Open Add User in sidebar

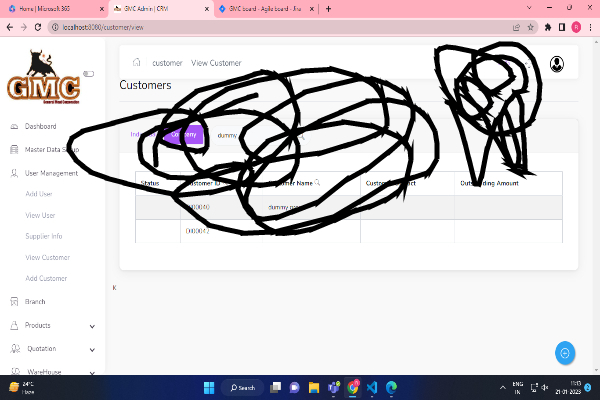pyautogui.click(x=39, y=194)
